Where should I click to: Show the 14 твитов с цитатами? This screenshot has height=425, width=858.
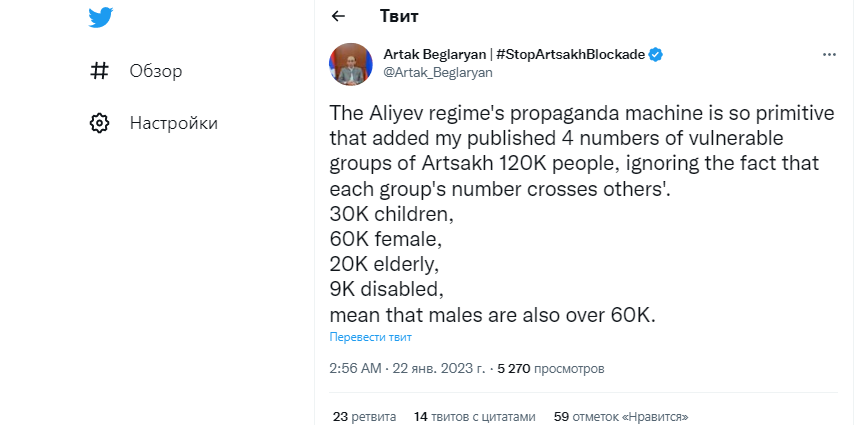click(474, 416)
